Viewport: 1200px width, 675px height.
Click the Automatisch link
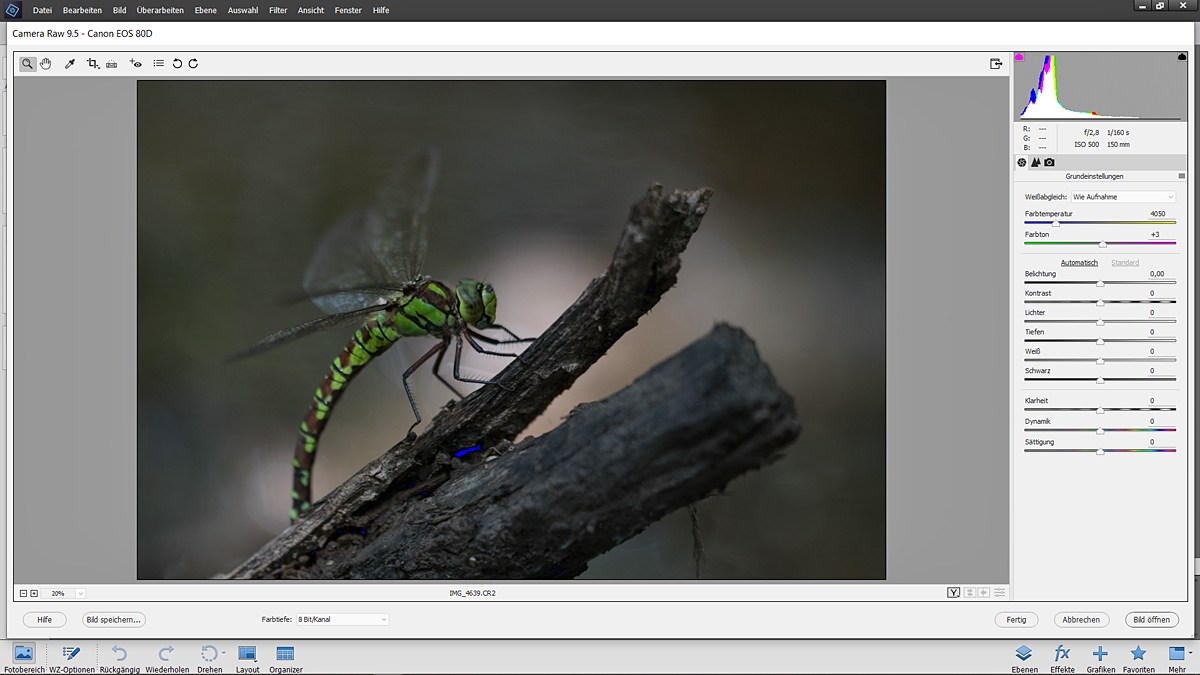pos(1079,263)
